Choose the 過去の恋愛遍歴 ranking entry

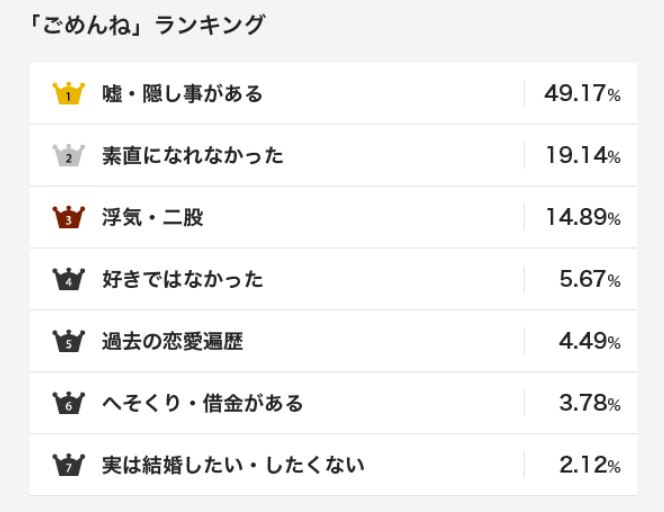(173, 341)
